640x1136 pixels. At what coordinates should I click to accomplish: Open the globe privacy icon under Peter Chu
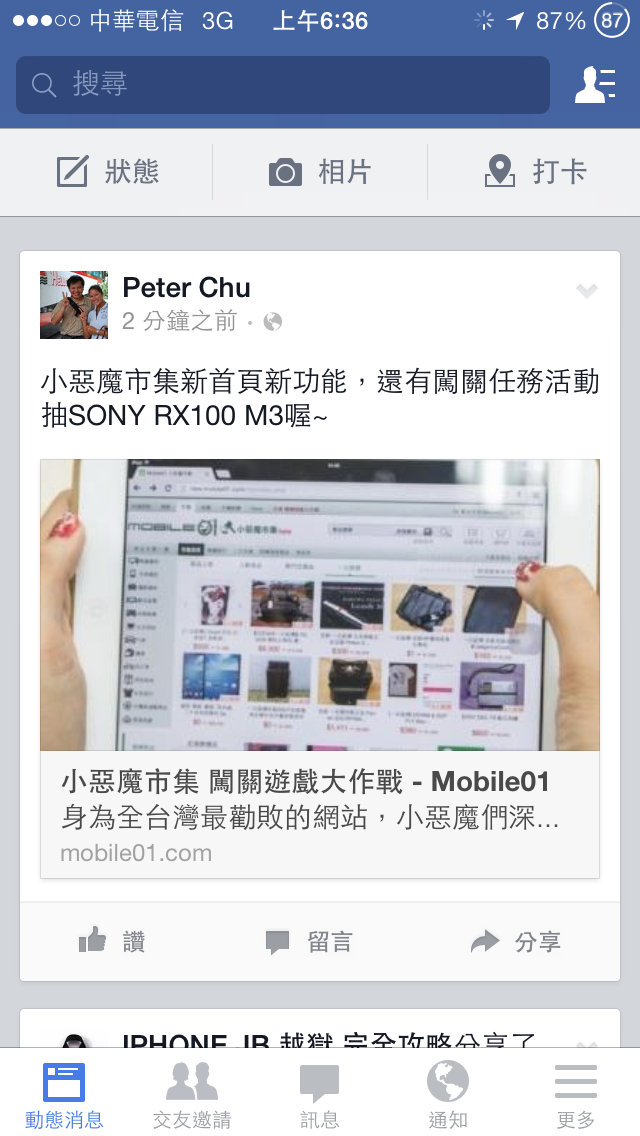tap(273, 322)
